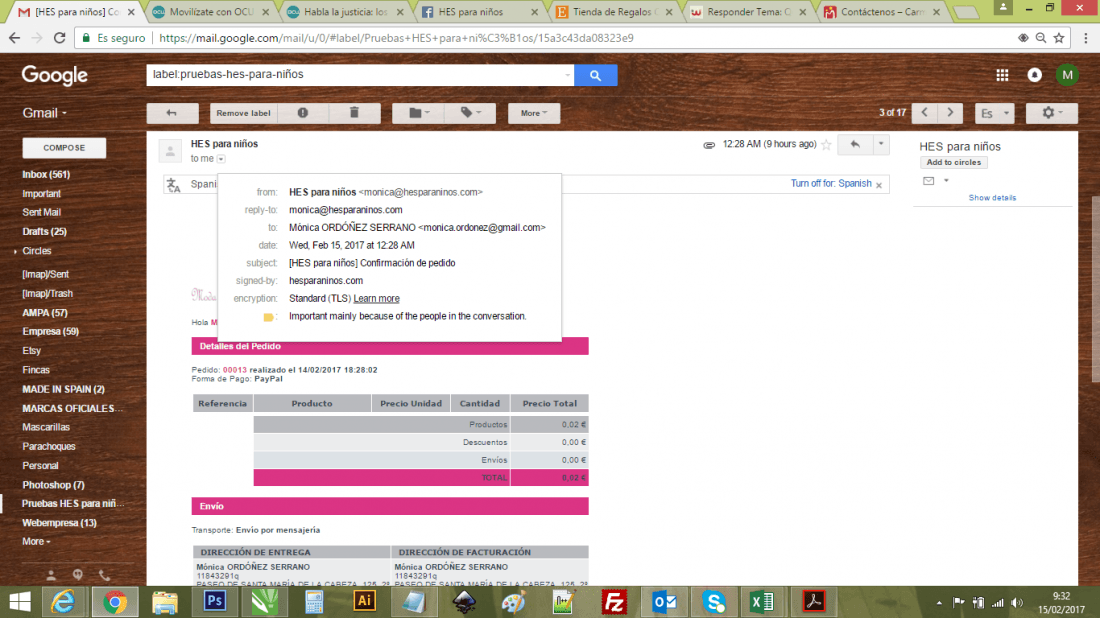1100x618 pixels.
Task: Open the Labels tag button
Action: pos(471,113)
